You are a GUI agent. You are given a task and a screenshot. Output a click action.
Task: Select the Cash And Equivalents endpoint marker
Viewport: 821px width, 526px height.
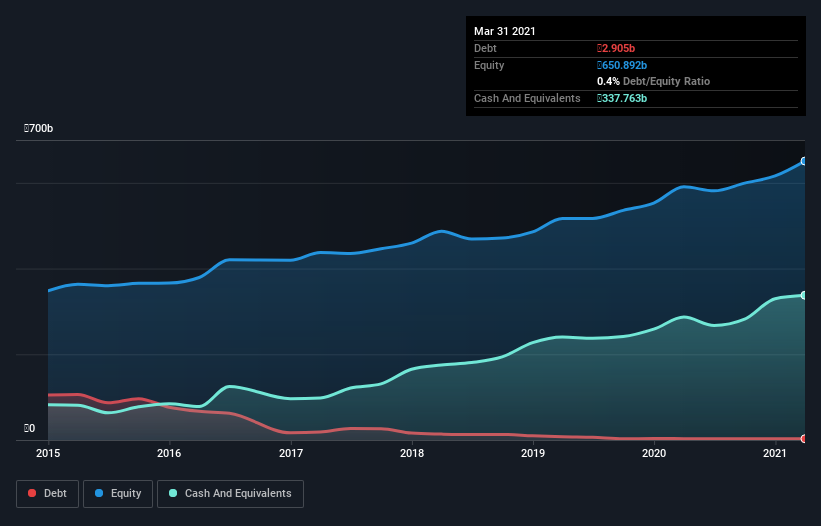click(804, 295)
